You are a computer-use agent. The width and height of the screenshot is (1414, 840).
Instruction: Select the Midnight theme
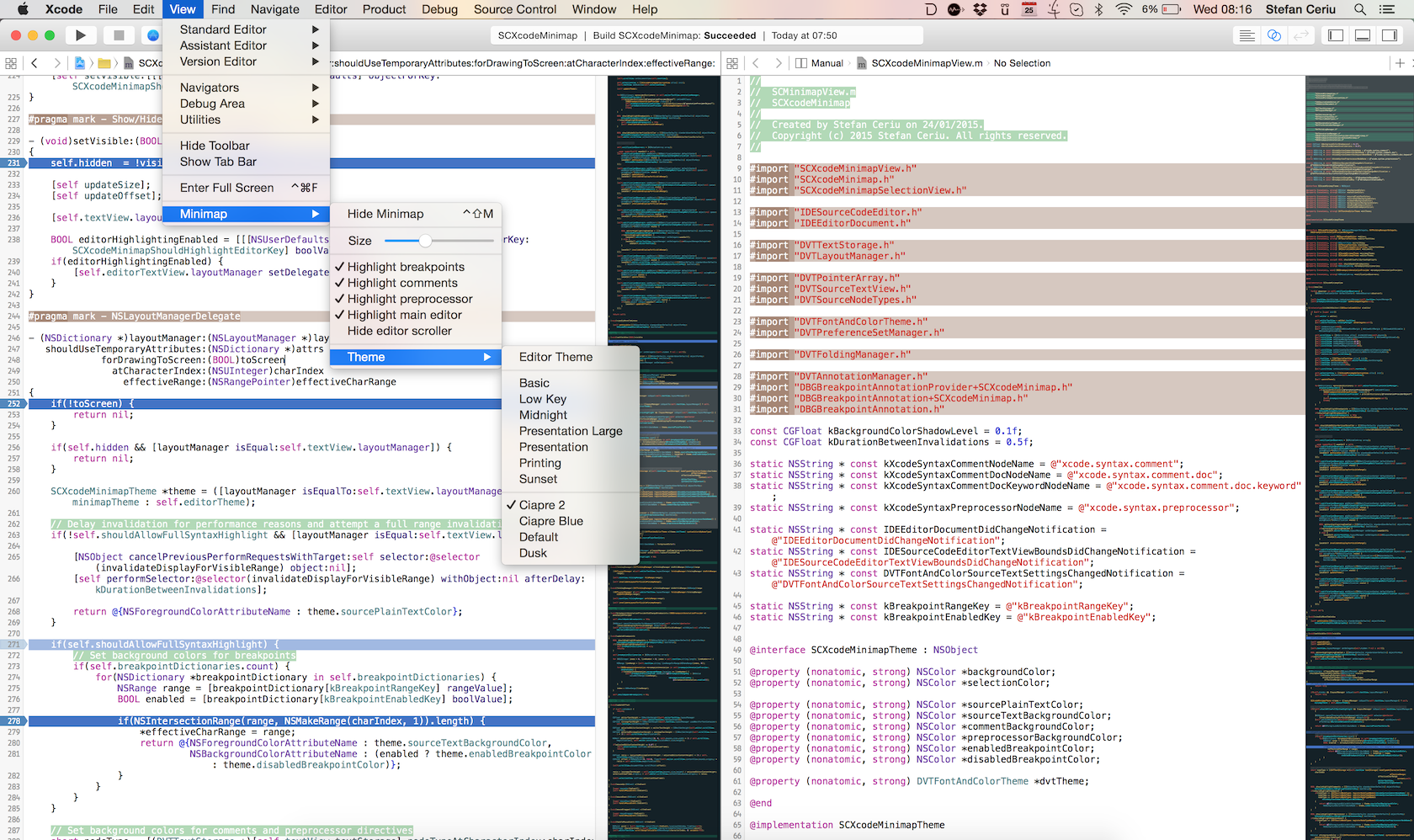(x=543, y=415)
